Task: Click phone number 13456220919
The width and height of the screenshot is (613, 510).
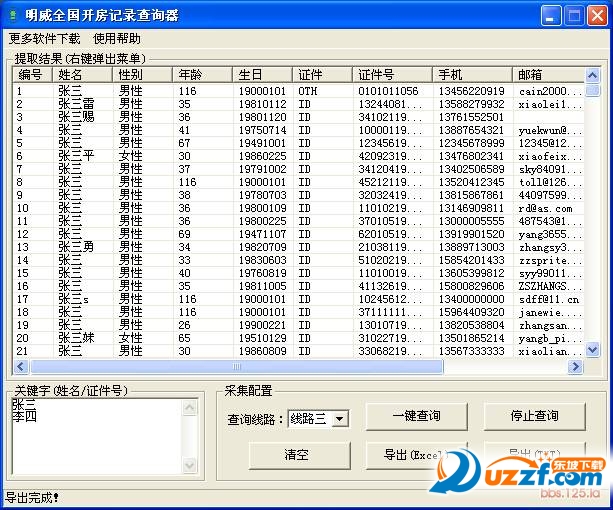Action: [x=471, y=91]
